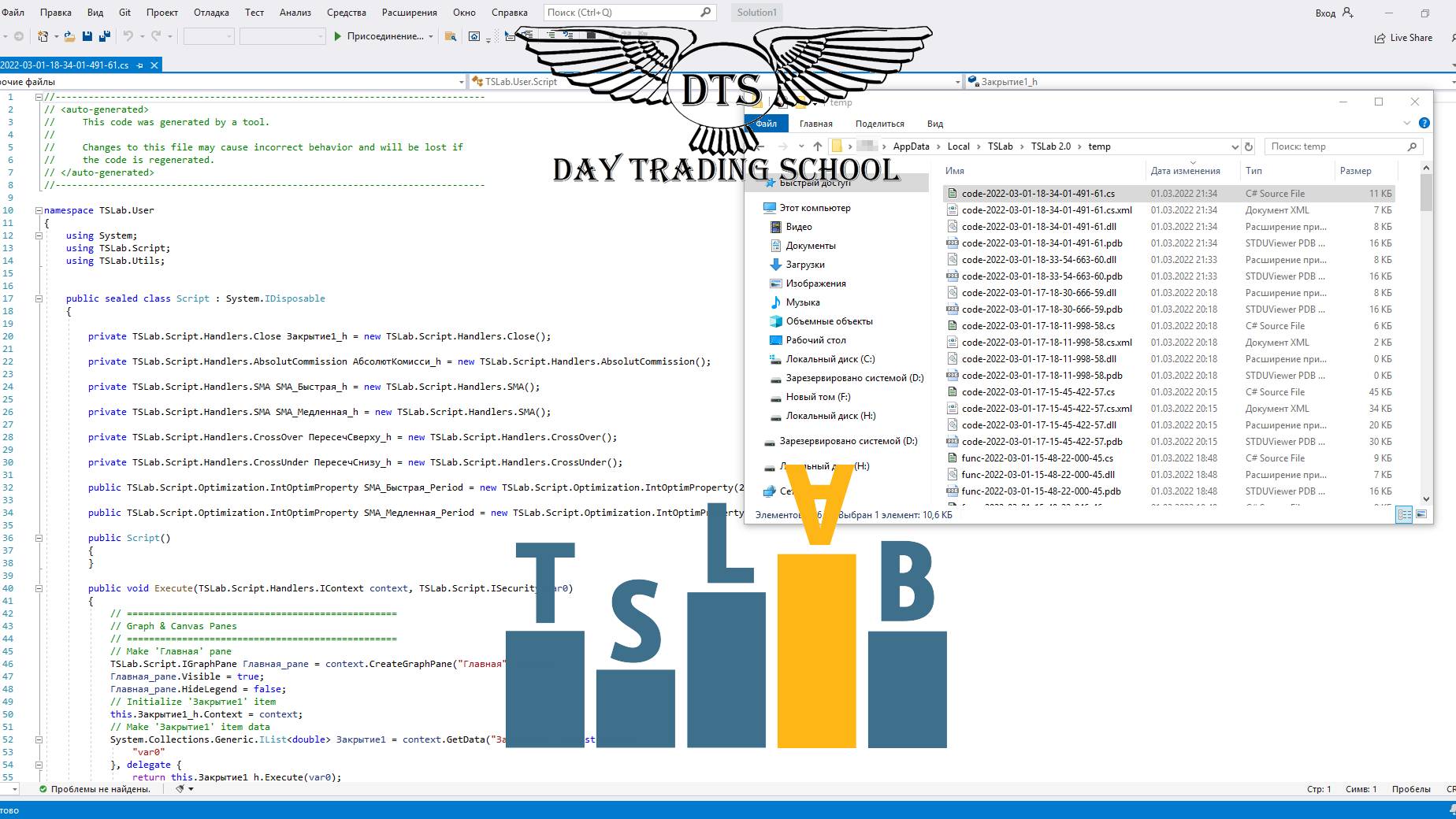Open recent locations dropdown in Explorer

coord(801,146)
